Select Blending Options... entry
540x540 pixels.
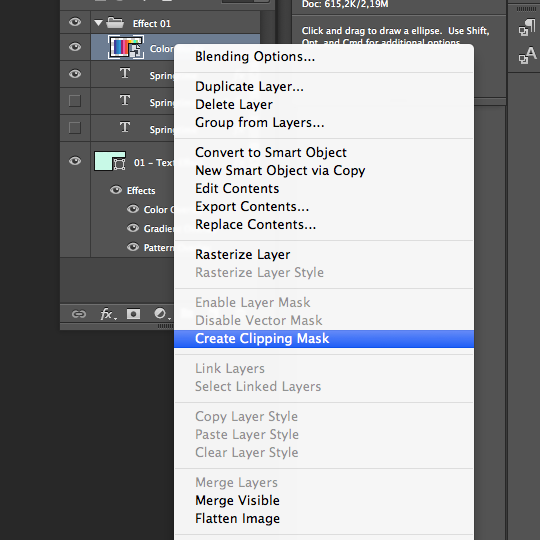tap(255, 56)
